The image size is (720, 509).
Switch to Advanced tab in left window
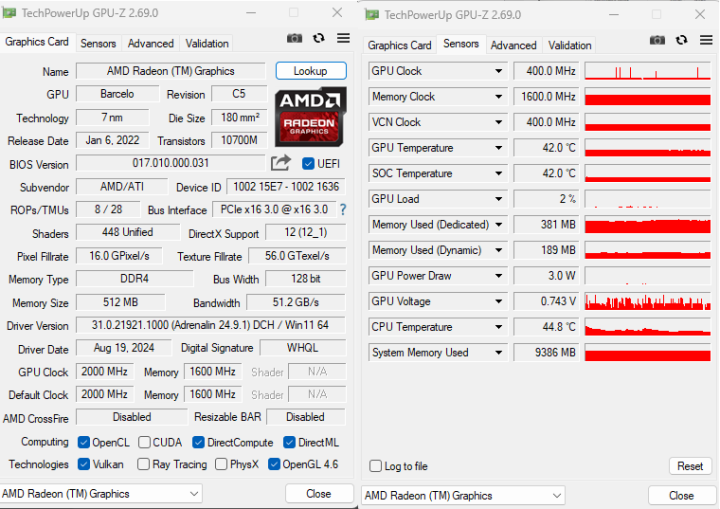151,44
